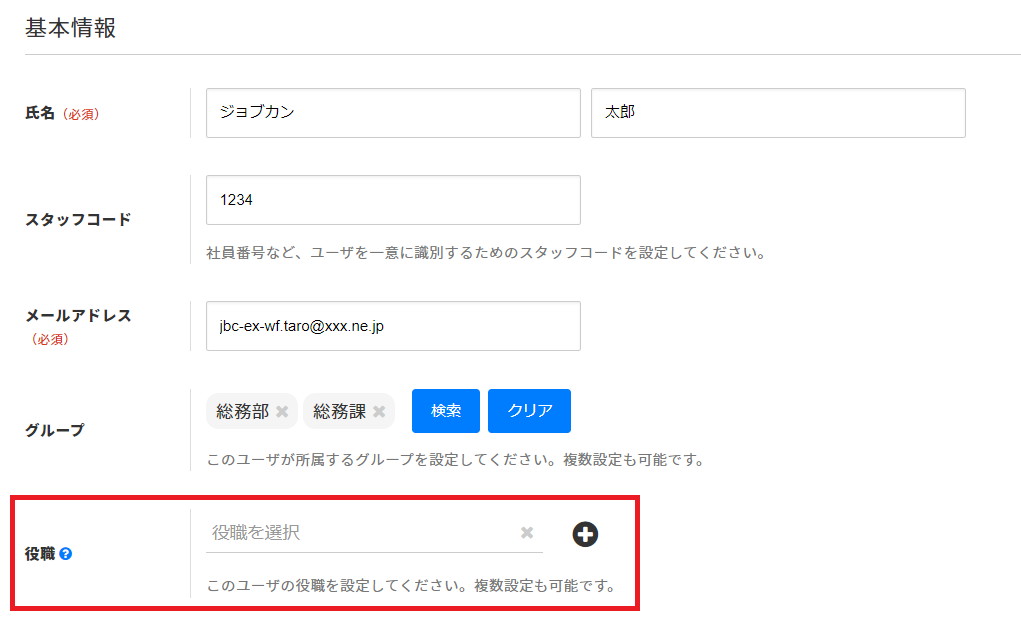
Task: Remove the 総務課 group tag
Action: tap(379, 412)
